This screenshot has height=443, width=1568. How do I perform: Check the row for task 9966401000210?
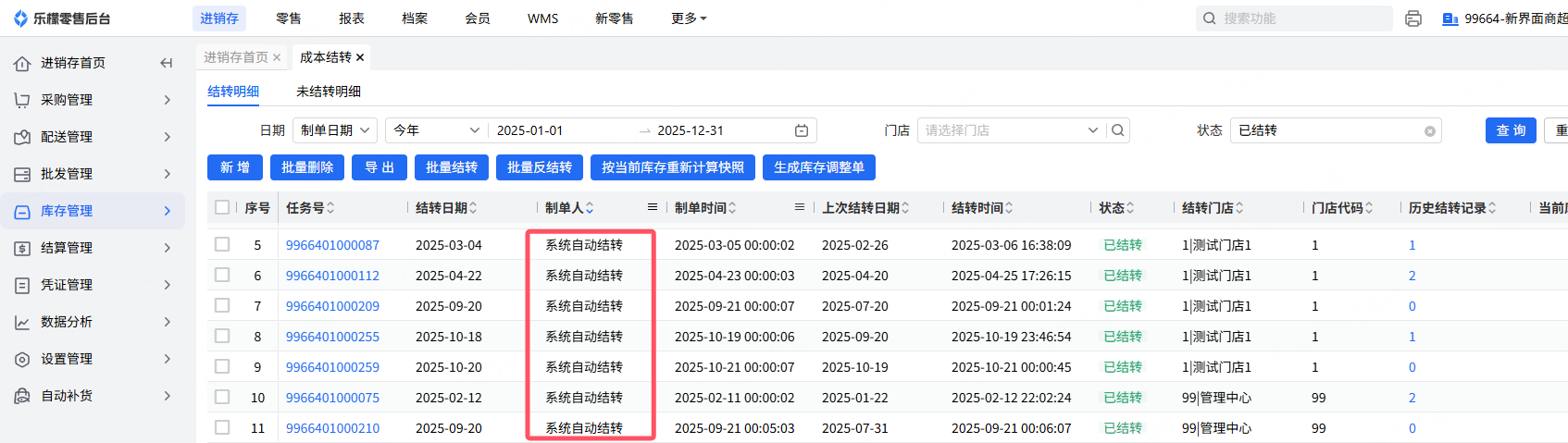(222, 427)
